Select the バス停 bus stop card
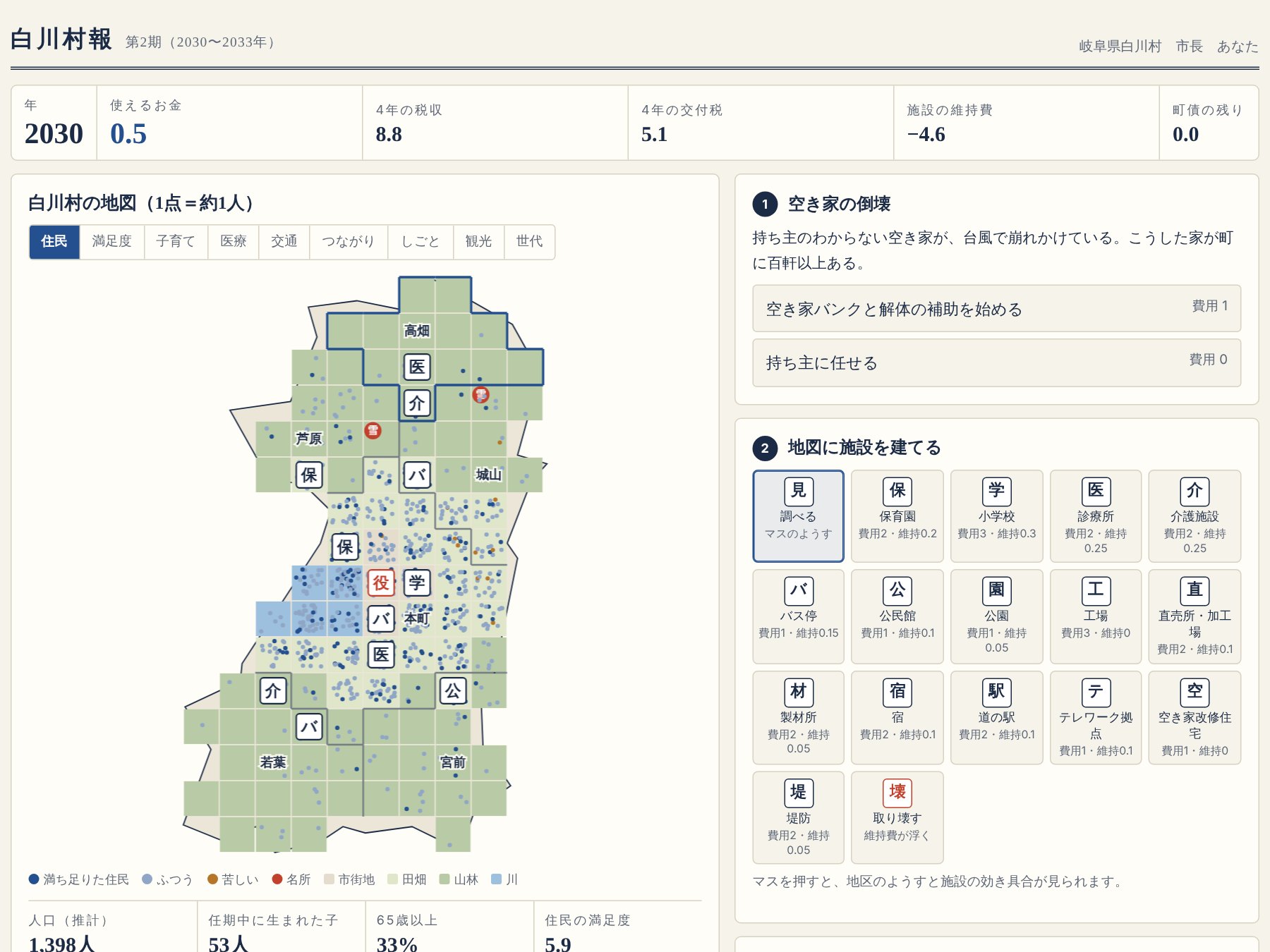 click(x=798, y=616)
